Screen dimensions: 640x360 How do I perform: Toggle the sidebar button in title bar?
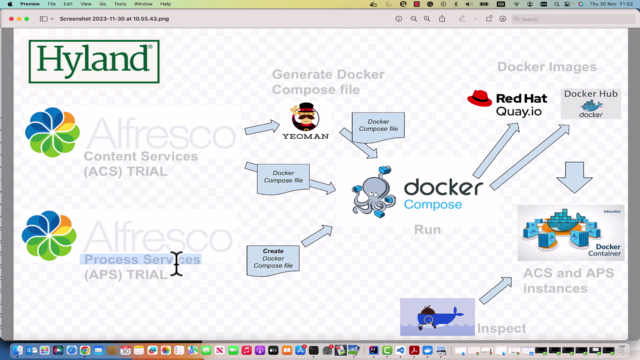[x=43, y=19]
